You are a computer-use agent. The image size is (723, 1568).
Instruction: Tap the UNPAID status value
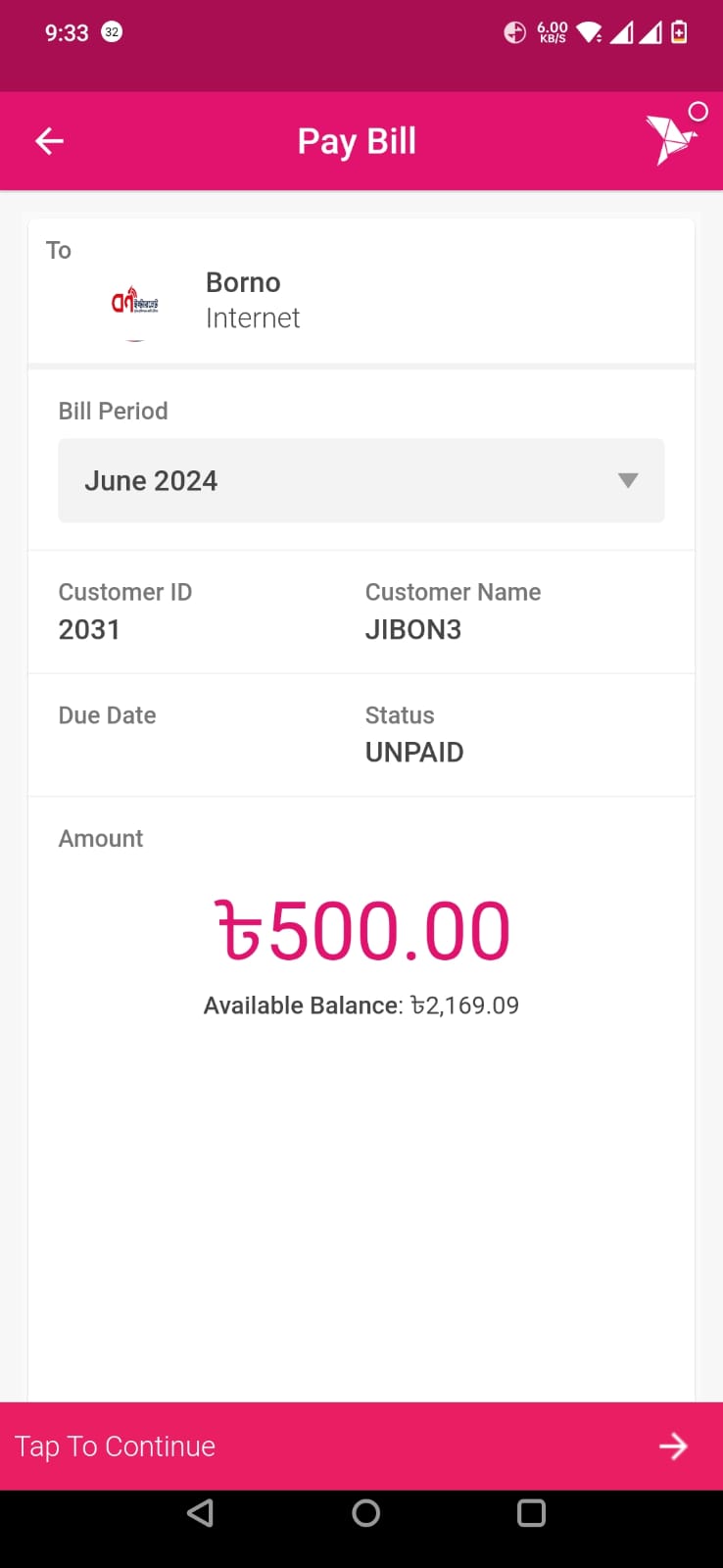click(x=414, y=752)
